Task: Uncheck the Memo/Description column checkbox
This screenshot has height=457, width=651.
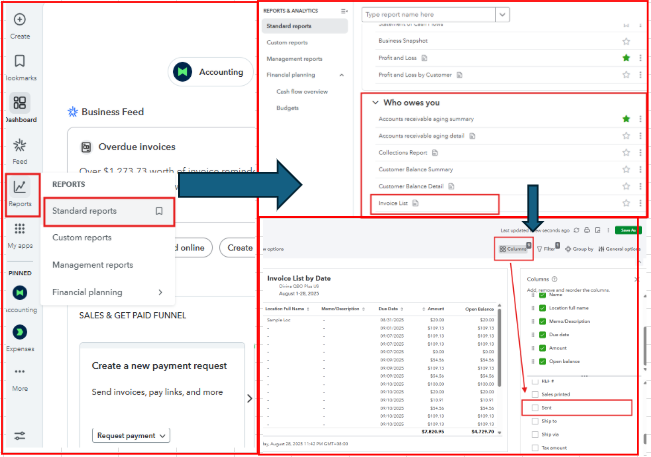Action: pyautogui.click(x=542, y=321)
